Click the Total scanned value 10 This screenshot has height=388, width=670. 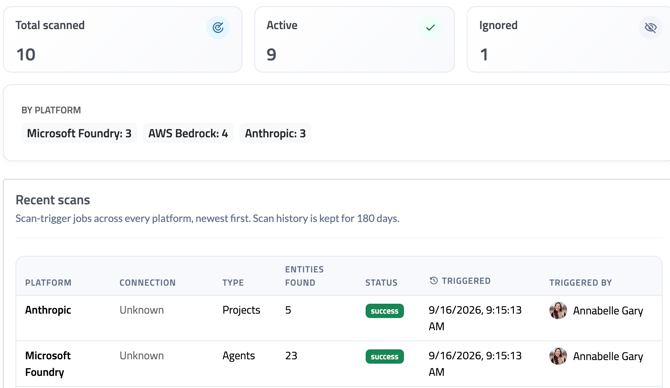click(26, 55)
